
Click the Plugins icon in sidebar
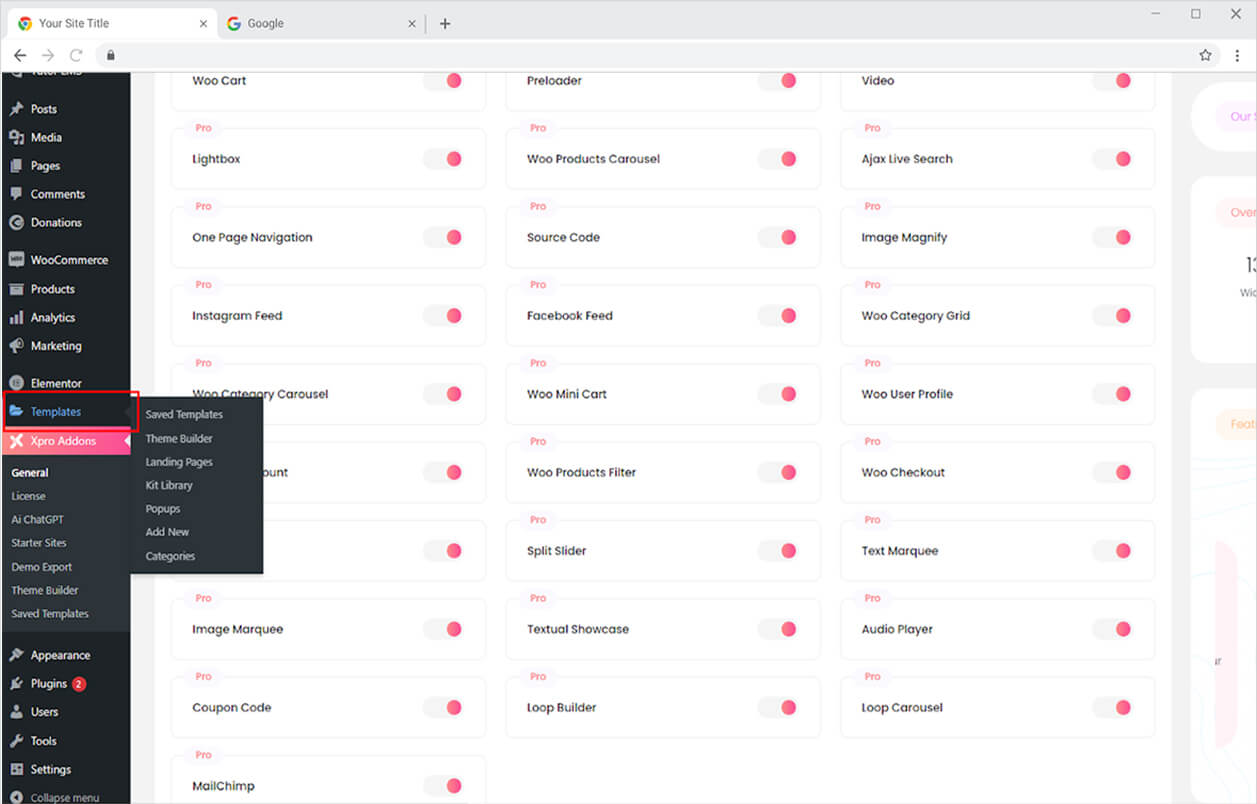coord(16,684)
